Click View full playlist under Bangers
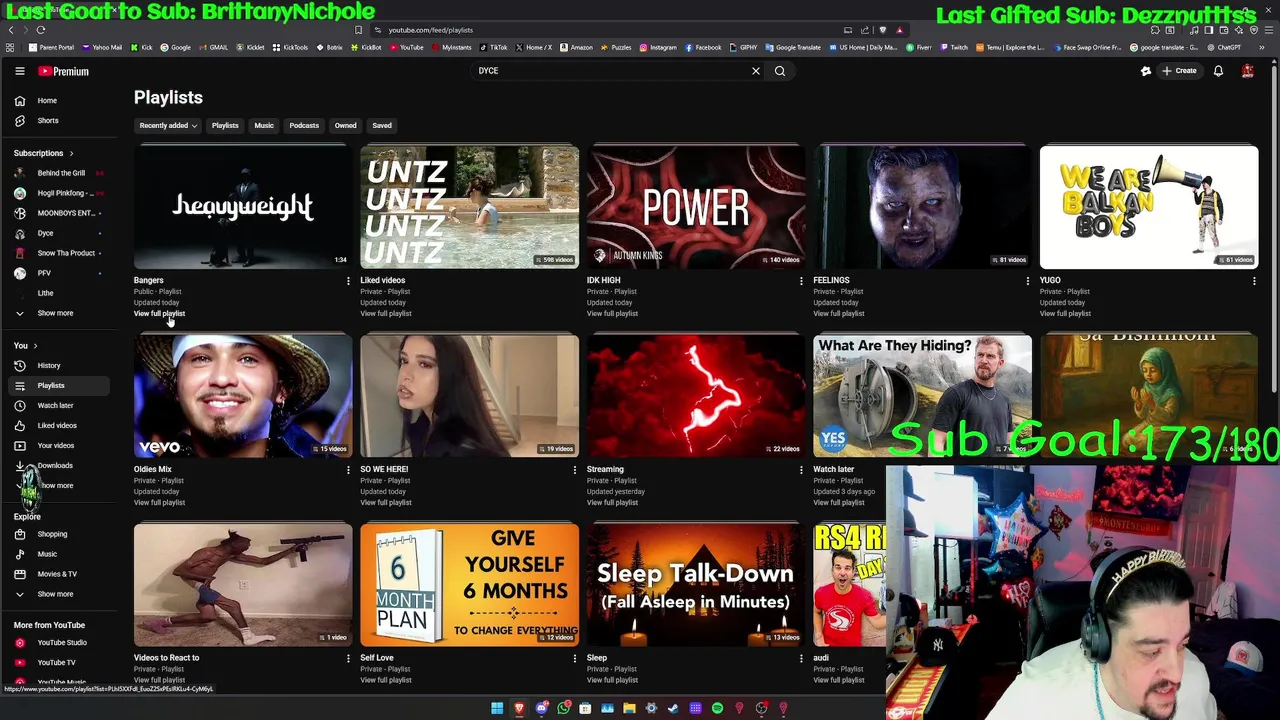 [159, 314]
